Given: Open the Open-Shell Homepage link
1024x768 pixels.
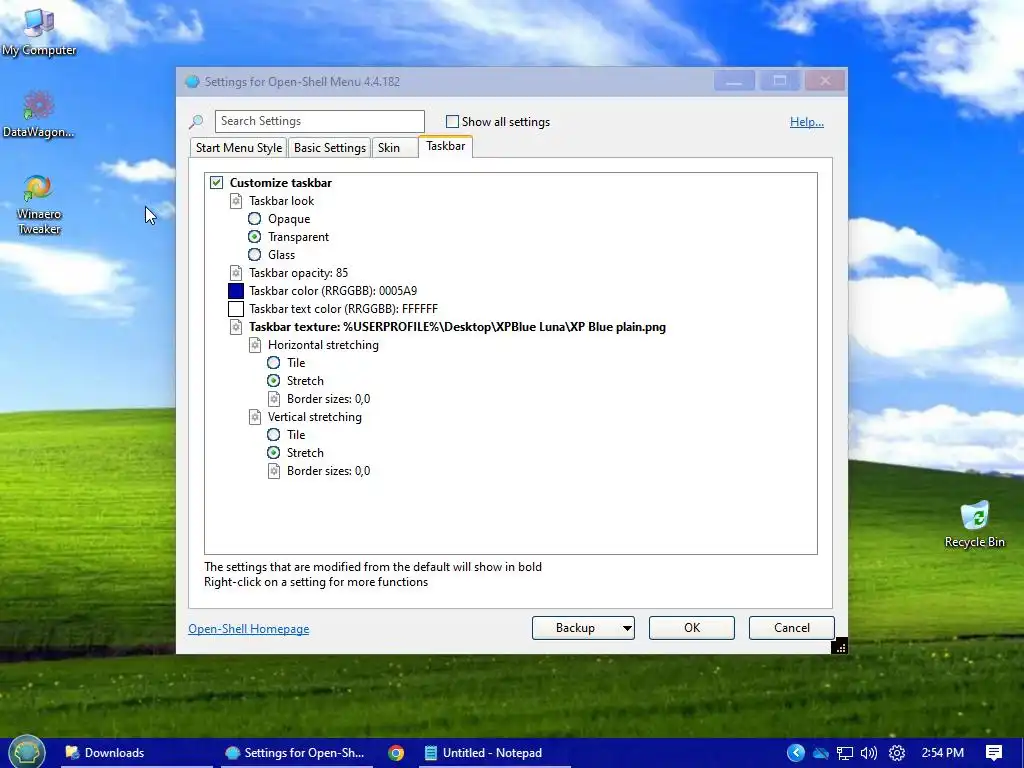Looking at the screenshot, I should tap(249, 629).
